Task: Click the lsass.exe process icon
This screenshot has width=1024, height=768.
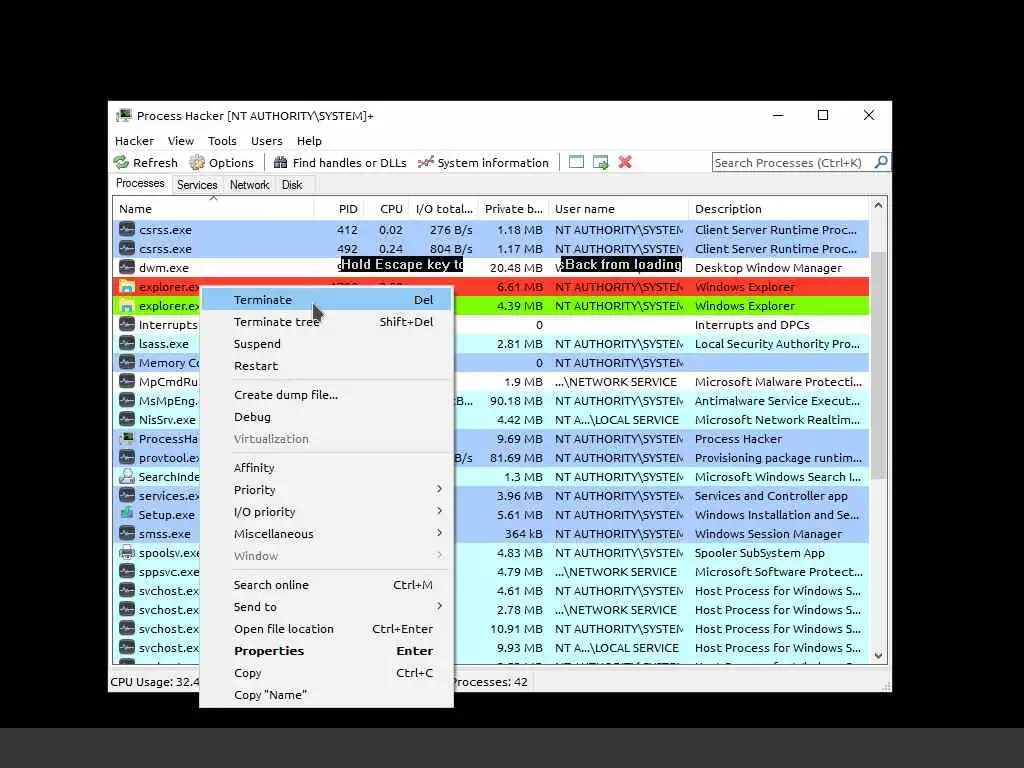Action: pos(127,344)
